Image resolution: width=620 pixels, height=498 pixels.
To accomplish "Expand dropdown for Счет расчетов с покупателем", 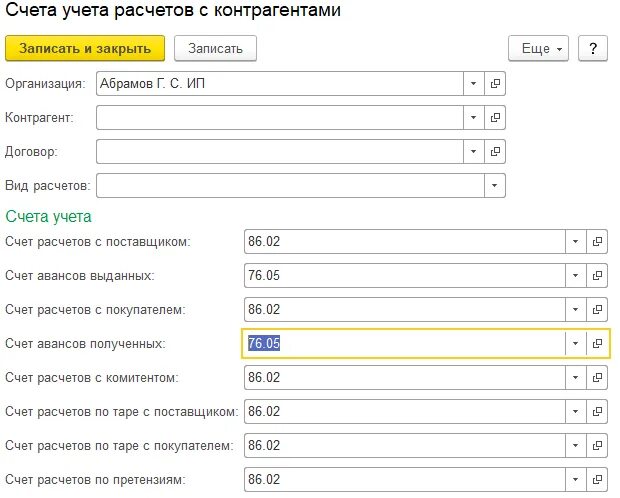I will (x=576, y=309).
